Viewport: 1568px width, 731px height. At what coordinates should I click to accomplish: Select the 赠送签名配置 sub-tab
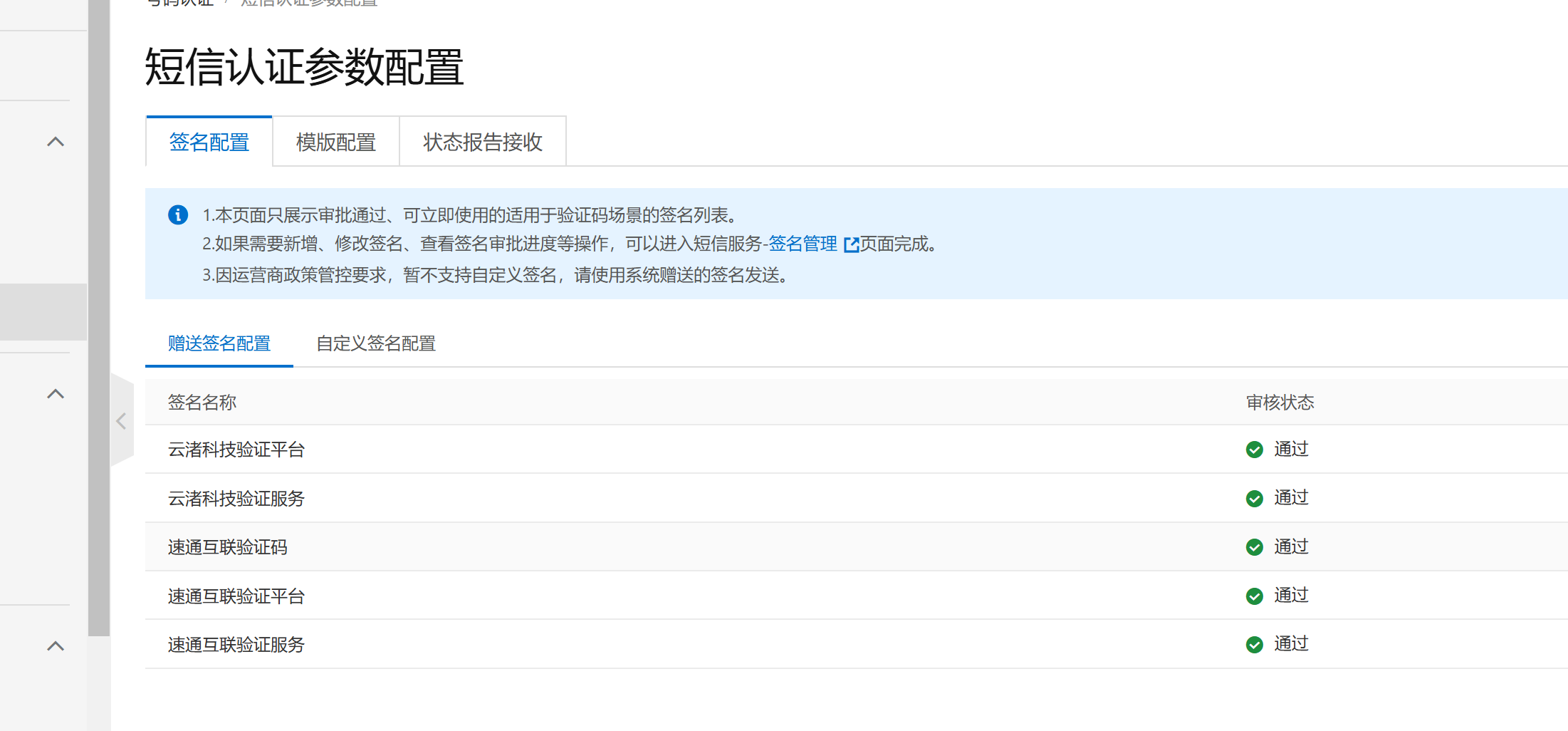coord(219,344)
